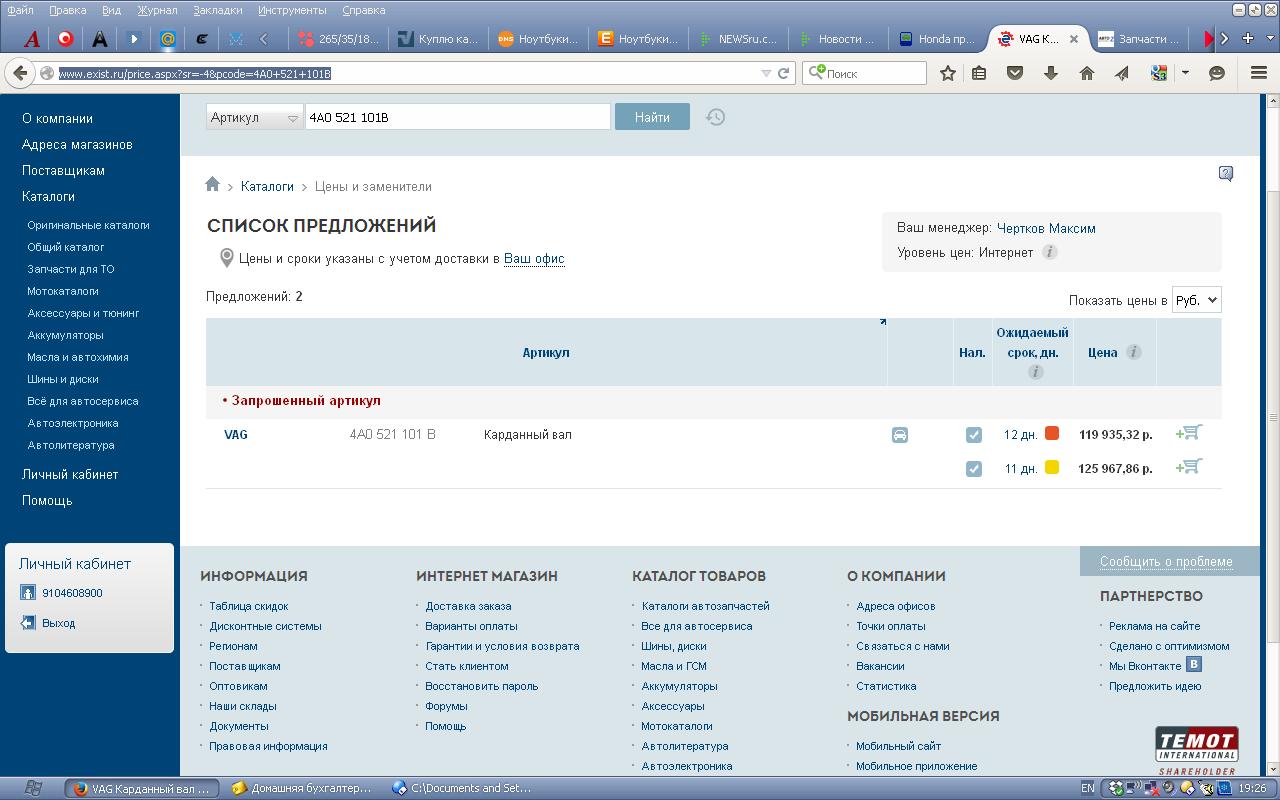Click the home icon in breadcrumbs
Viewport: 1280px width, 800px height.
tap(212, 185)
